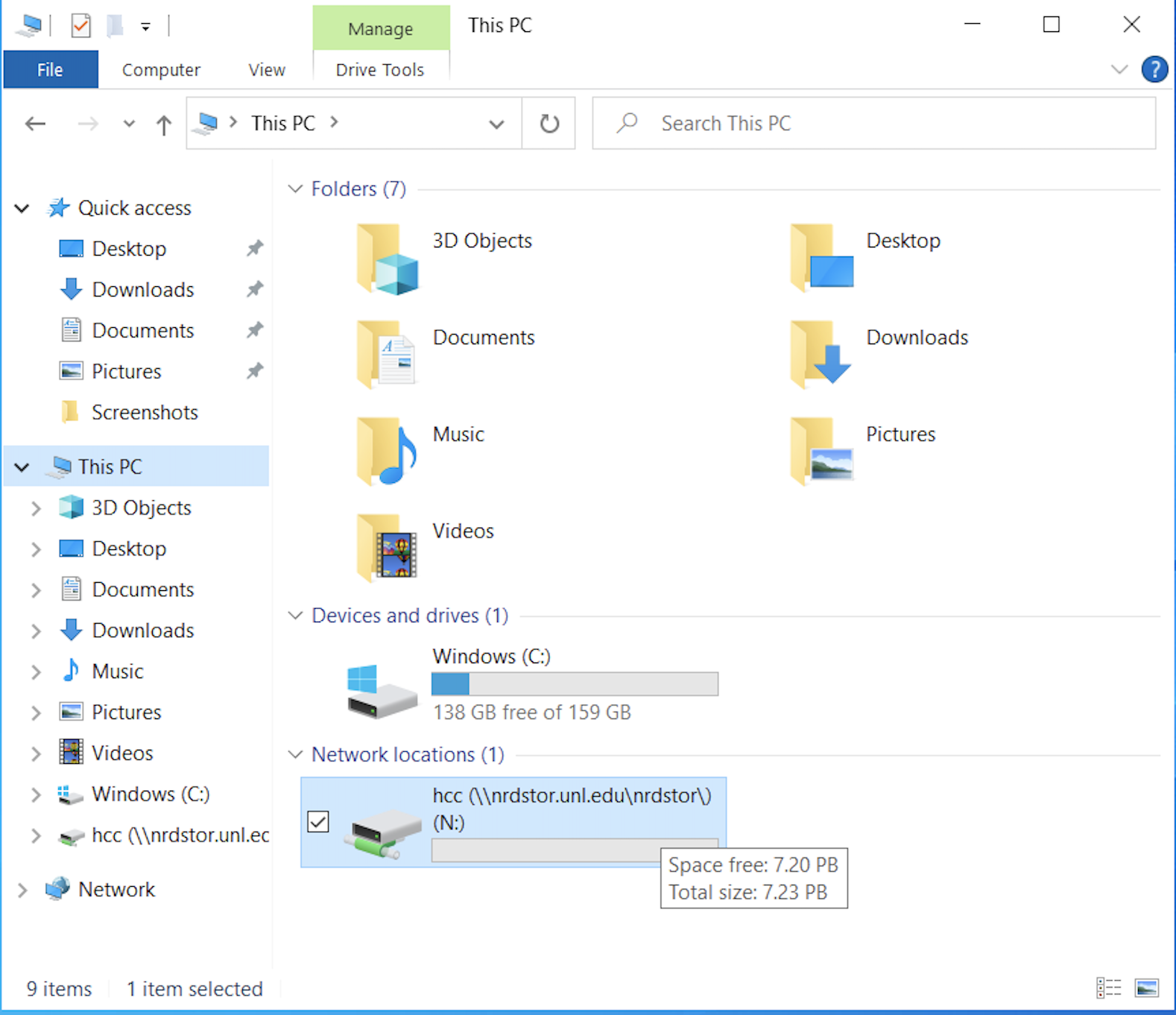Open the File menu
The width and height of the screenshot is (1176, 1015).
[x=50, y=70]
